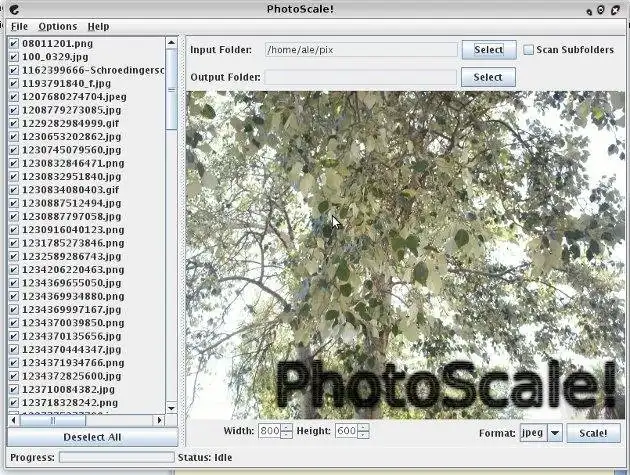Select file 1230887512494.jpg
Screen dimensions: 630x475
pos(72,203)
